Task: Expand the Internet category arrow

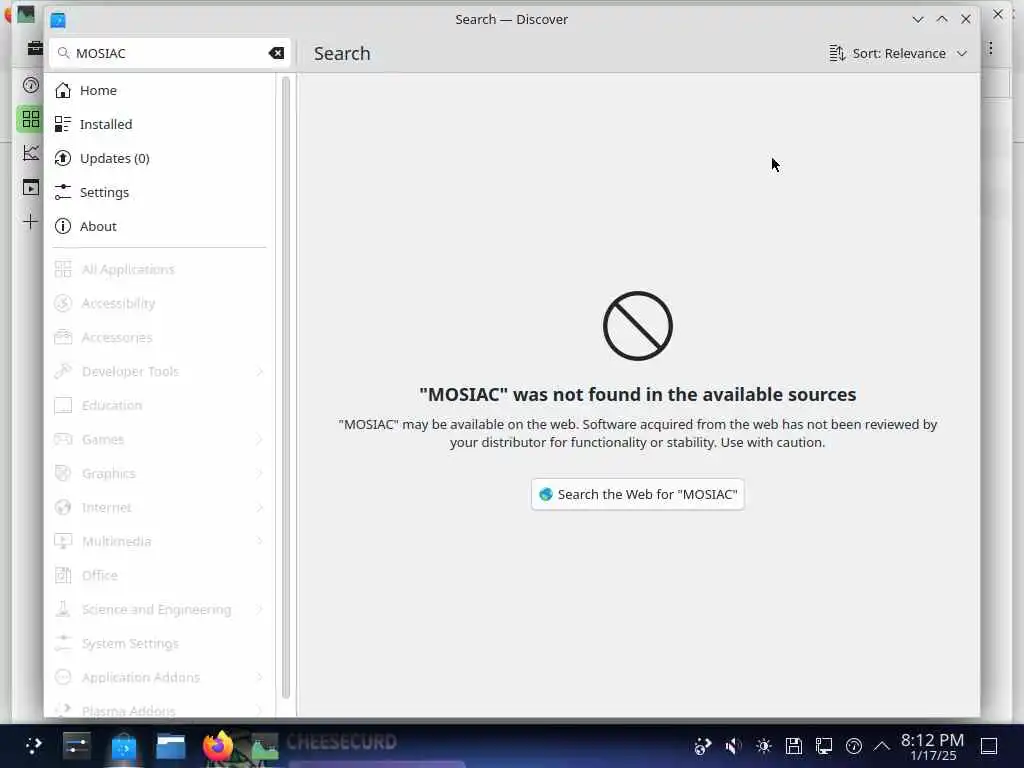Action: [x=260, y=507]
